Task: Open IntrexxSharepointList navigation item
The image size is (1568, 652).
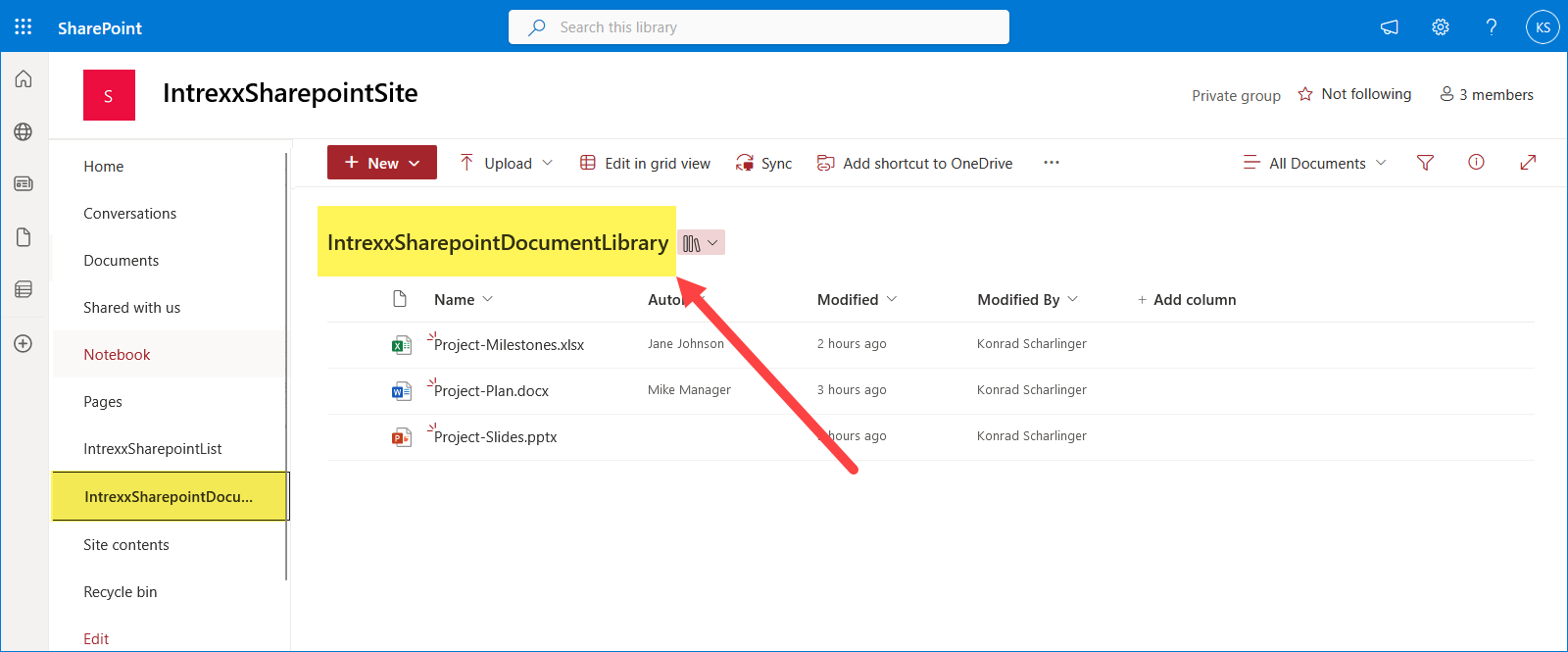Action: pyautogui.click(x=153, y=449)
